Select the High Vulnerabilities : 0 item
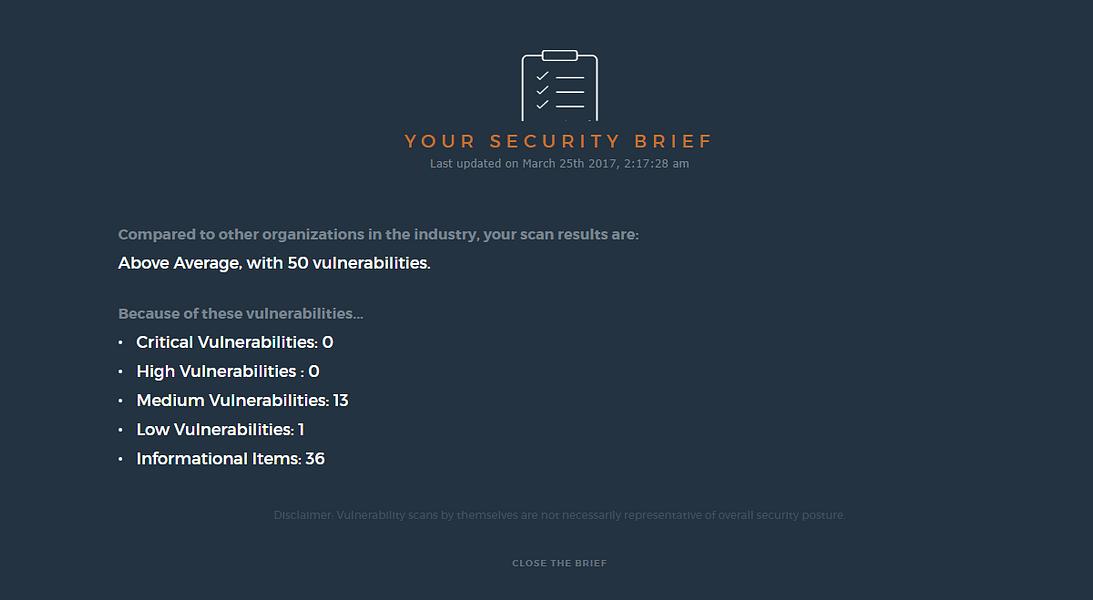Image resolution: width=1093 pixels, height=600 pixels. tap(228, 371)
